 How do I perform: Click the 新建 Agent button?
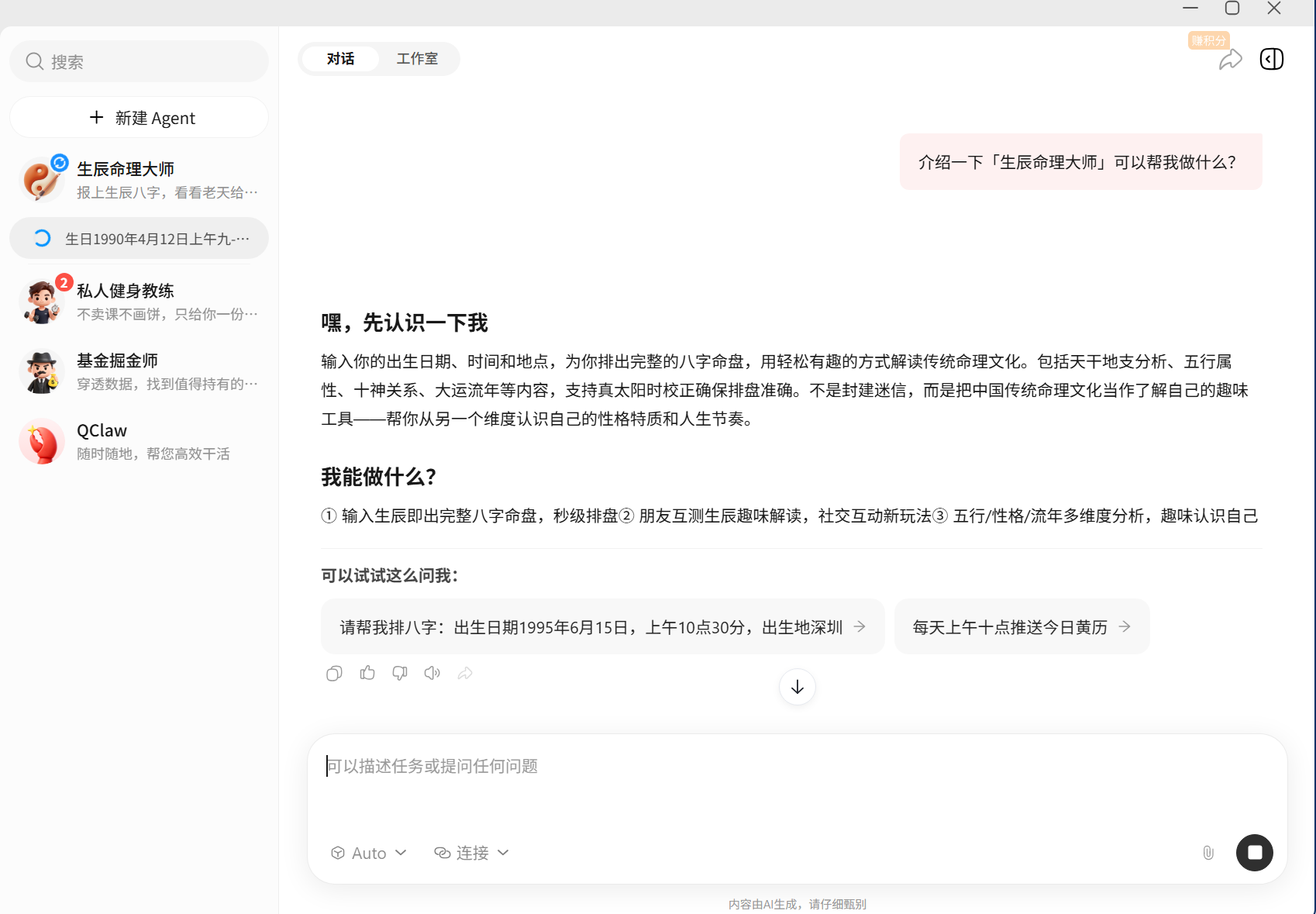140,117
